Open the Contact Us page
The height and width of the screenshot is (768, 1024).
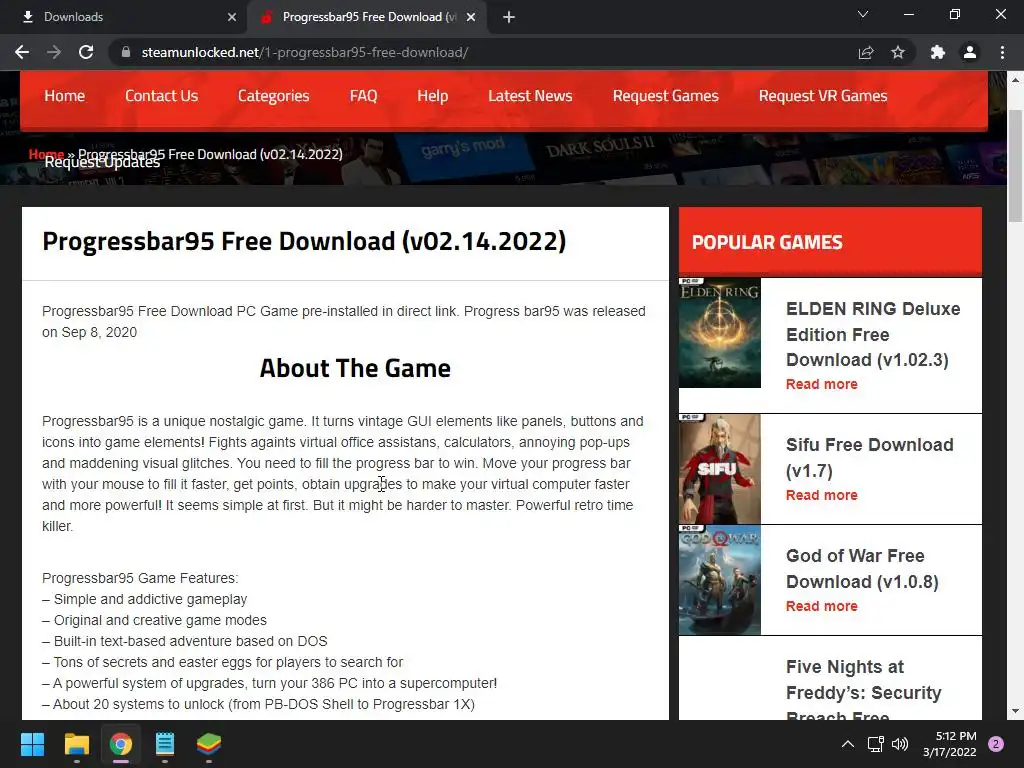[161, 96]
